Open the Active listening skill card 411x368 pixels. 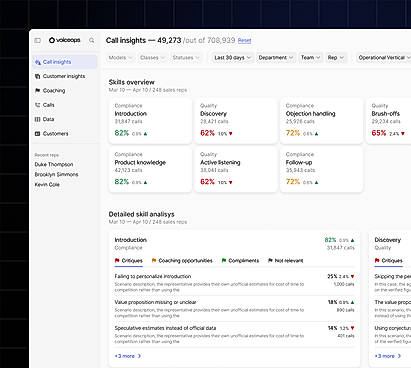click(x=236, y=170)
